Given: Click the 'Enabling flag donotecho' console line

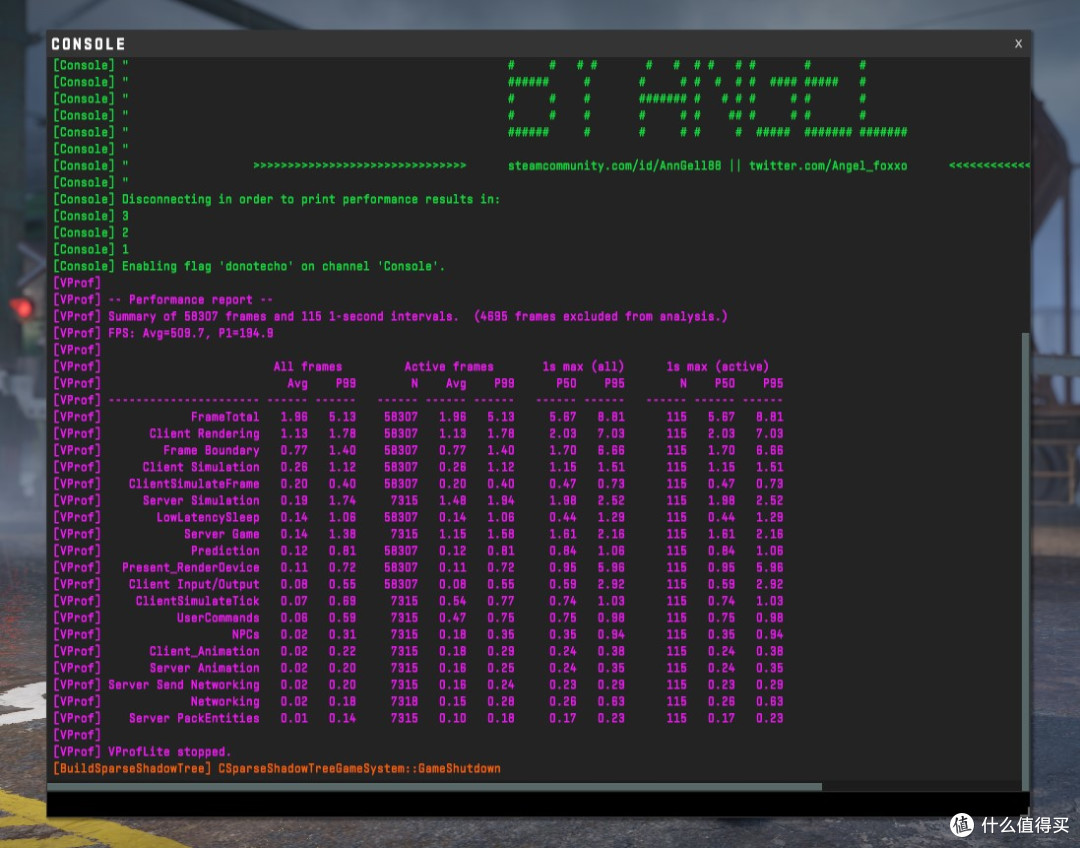Looking at the screenshot, I should coord(283,266).
